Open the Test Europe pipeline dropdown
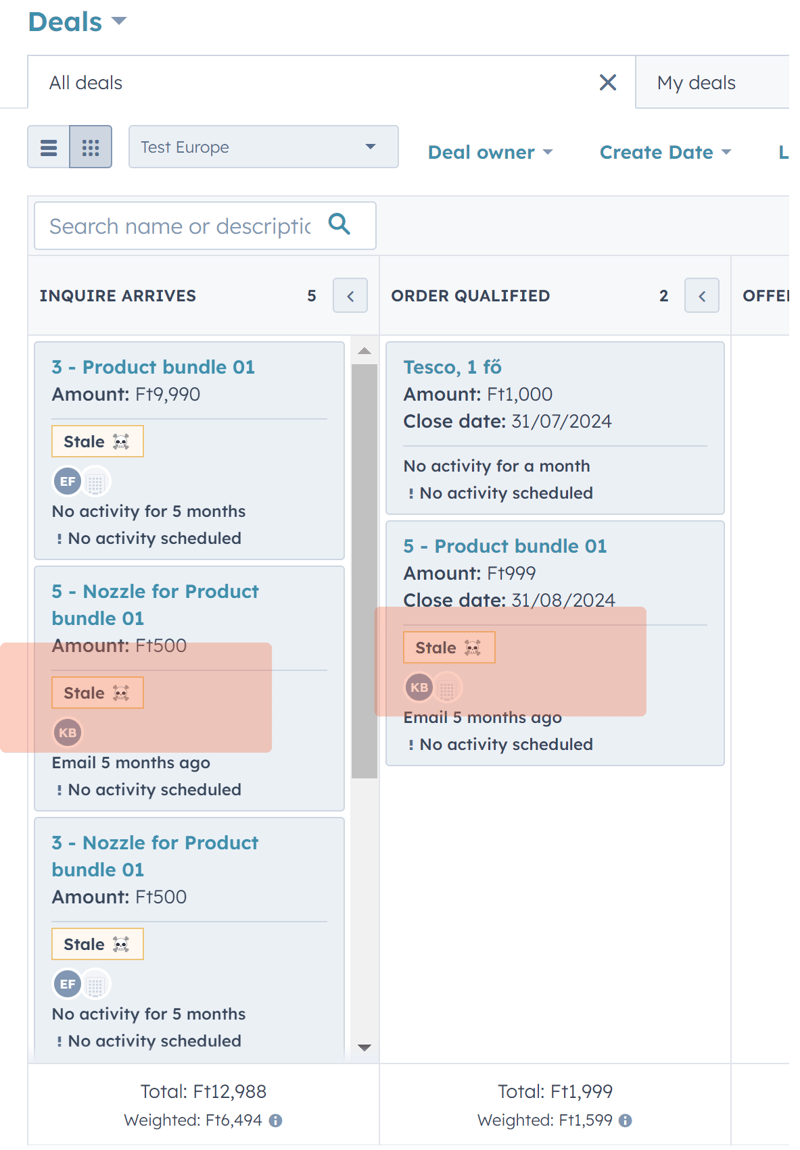Image resolution: width=800 pixels, height=1150 pixels. [x=264, y=147]
